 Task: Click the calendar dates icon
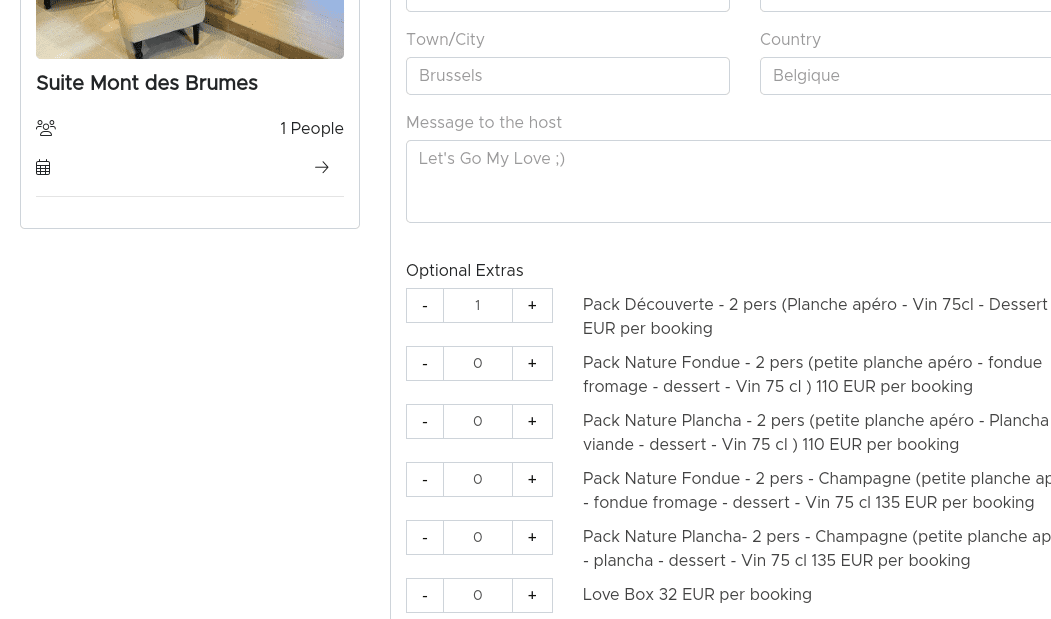point(43,167)
